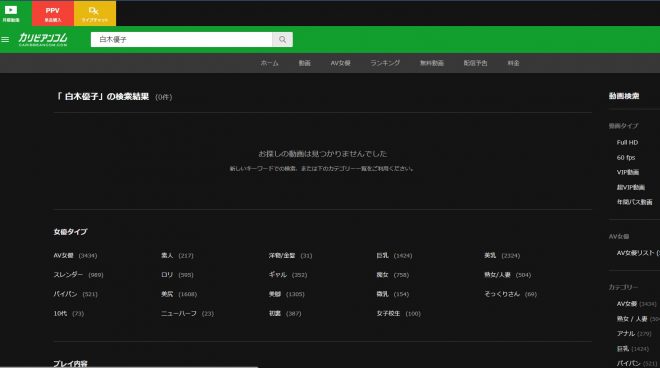Open 素人 (217) category link
Image resolution: width=660 pixels, height=368 pixels.
177,256
